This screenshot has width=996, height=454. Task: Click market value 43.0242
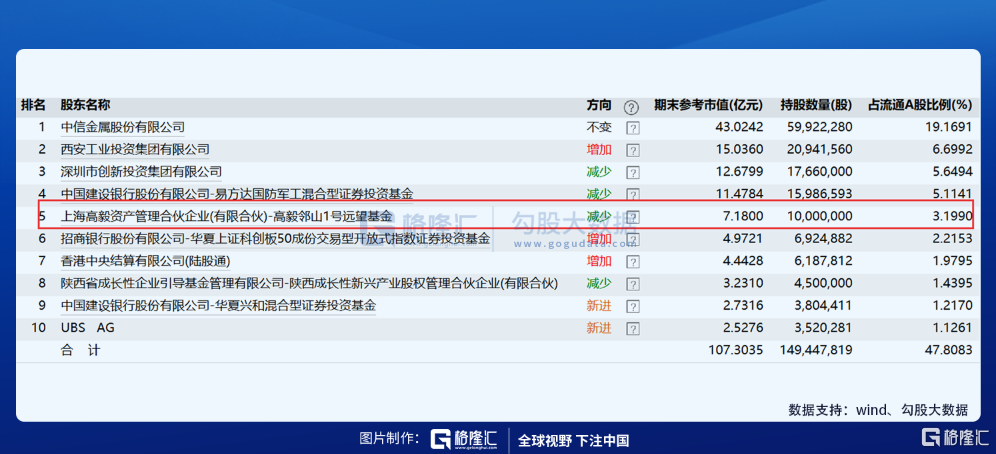740,127
